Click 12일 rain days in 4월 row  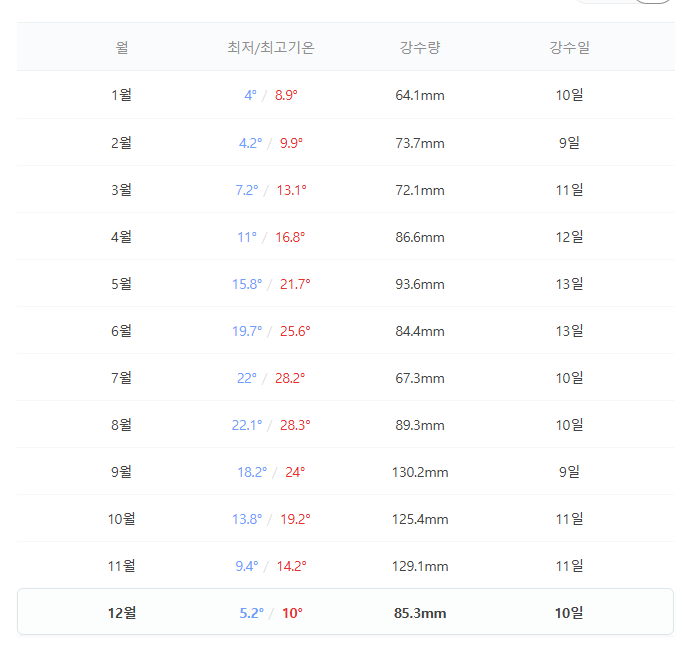coord(569,237)
